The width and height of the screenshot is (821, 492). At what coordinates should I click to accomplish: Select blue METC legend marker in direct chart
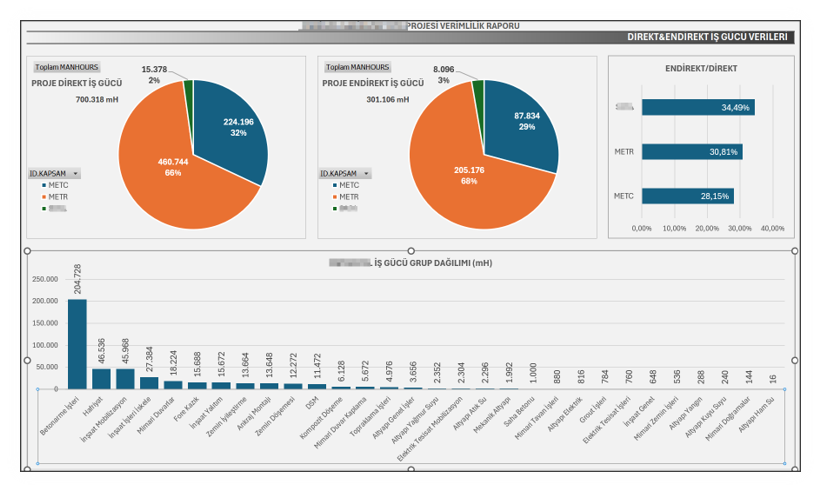click(x=42, y=185)
